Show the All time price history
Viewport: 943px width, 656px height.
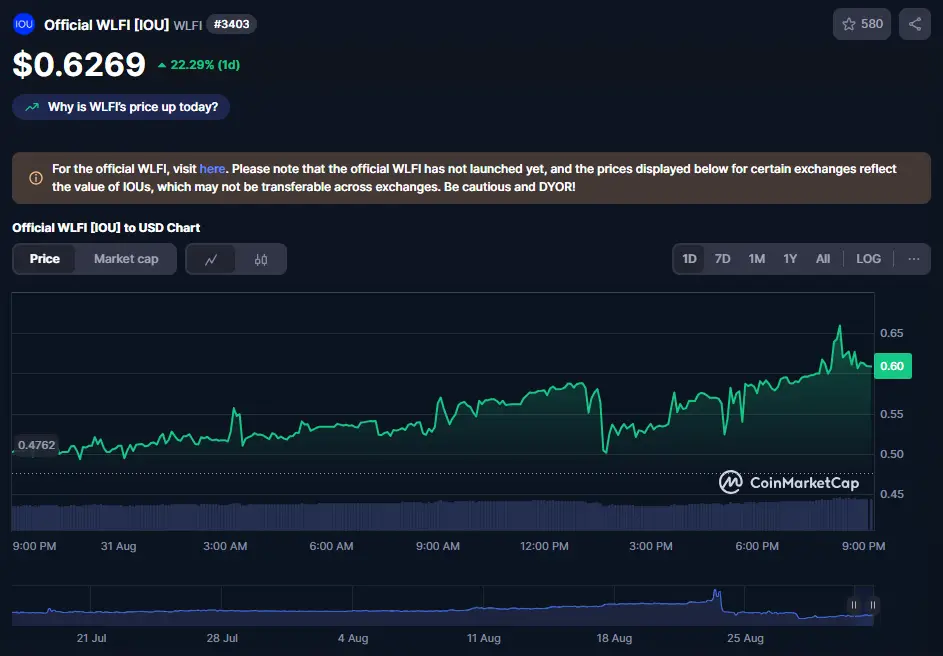pyautogui.click(x=822, y=259)
